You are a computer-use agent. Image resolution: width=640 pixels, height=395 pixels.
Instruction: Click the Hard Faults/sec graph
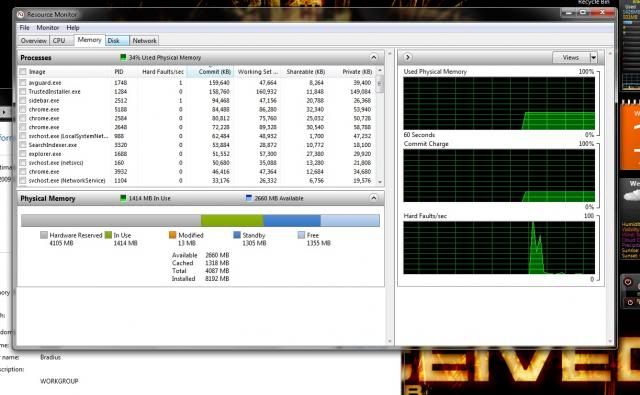click(499, 248)
